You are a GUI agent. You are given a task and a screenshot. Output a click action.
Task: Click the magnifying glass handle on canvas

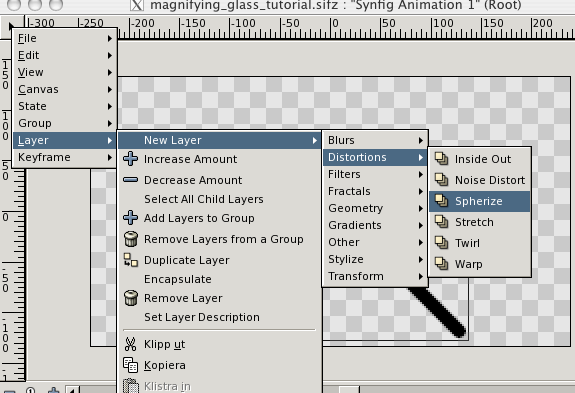click(x=438, y=313)
